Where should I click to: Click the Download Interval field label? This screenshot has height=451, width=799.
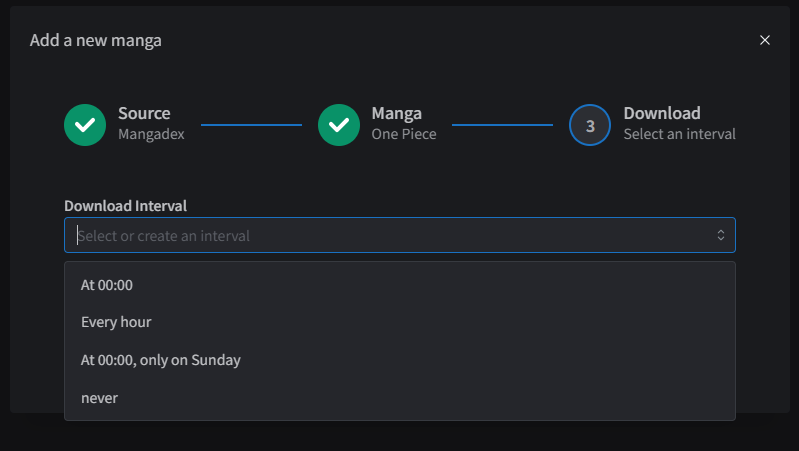click(125, 206)
